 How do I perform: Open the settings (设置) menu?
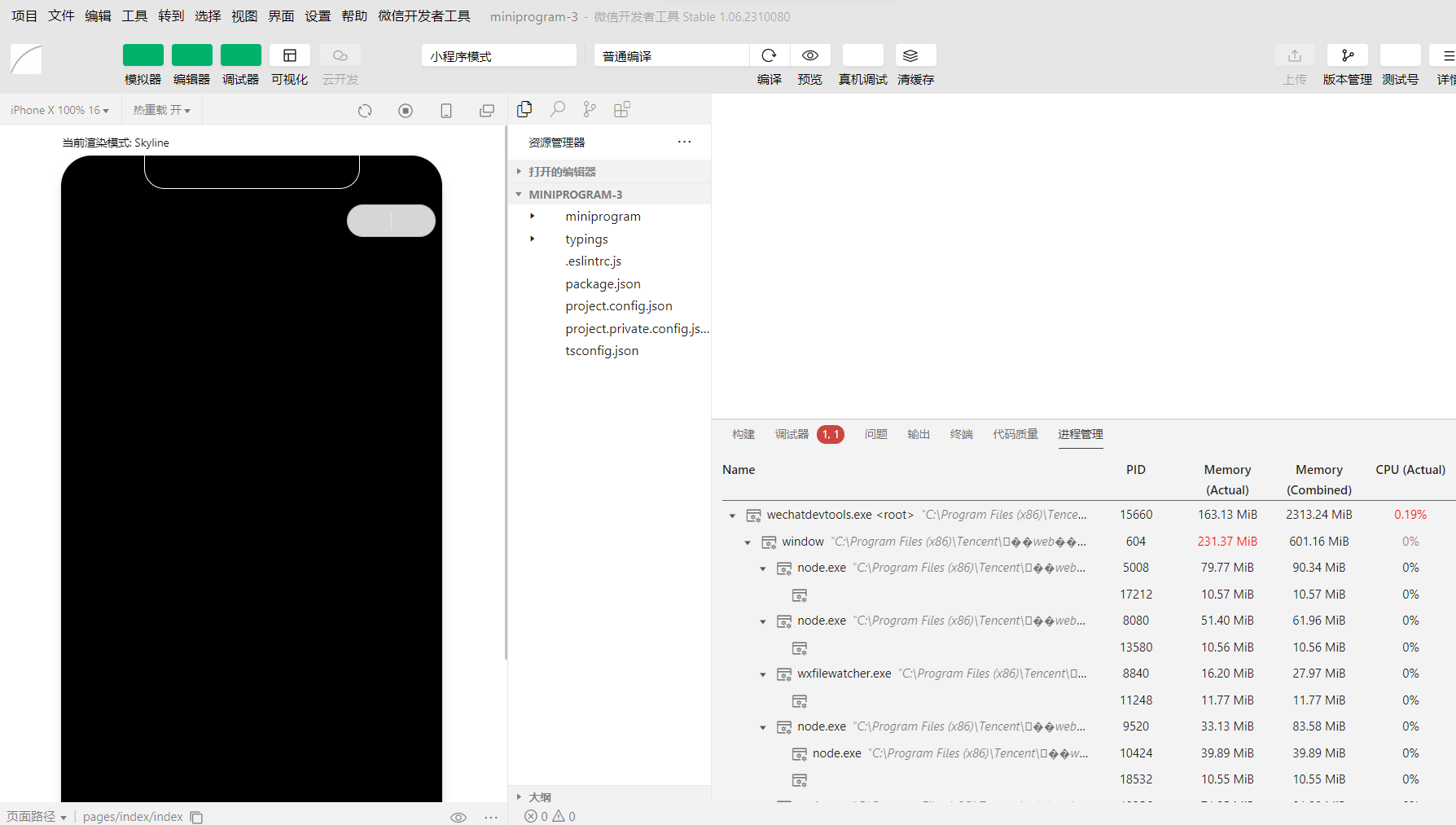point(318,16)
